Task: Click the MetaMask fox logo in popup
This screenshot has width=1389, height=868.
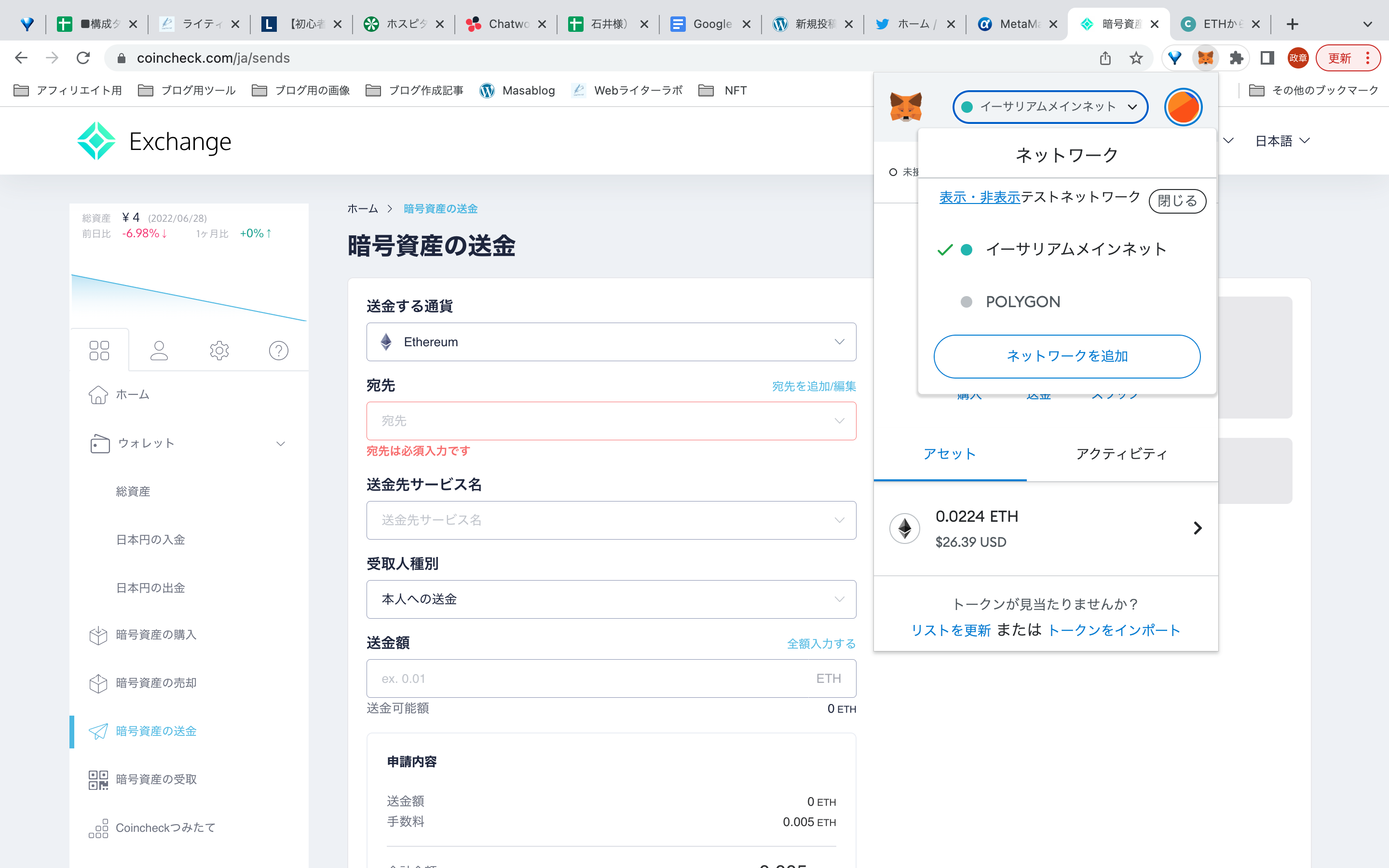Action: point(906,107)
